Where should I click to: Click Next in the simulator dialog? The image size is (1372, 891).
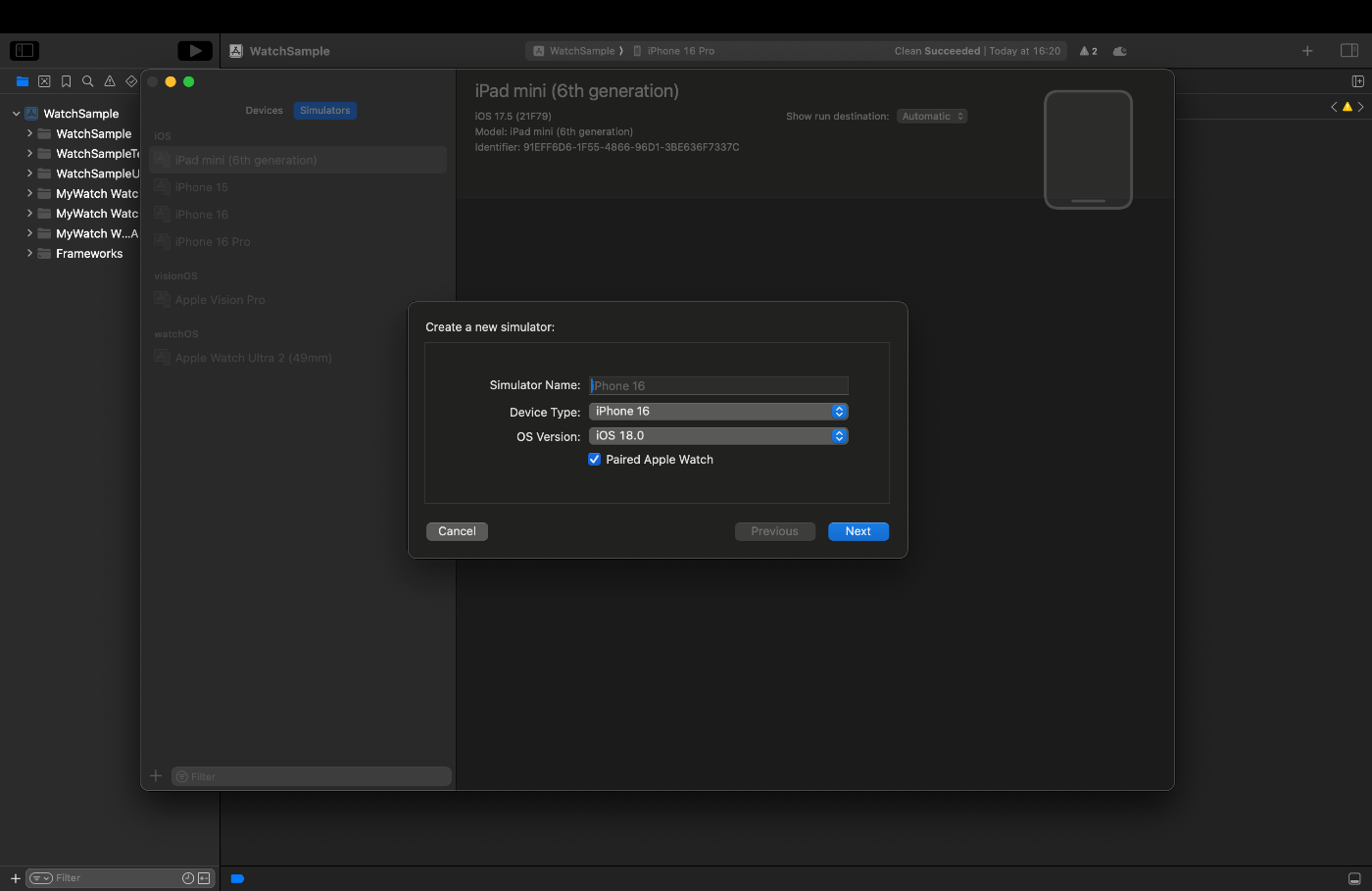point(858,531)
